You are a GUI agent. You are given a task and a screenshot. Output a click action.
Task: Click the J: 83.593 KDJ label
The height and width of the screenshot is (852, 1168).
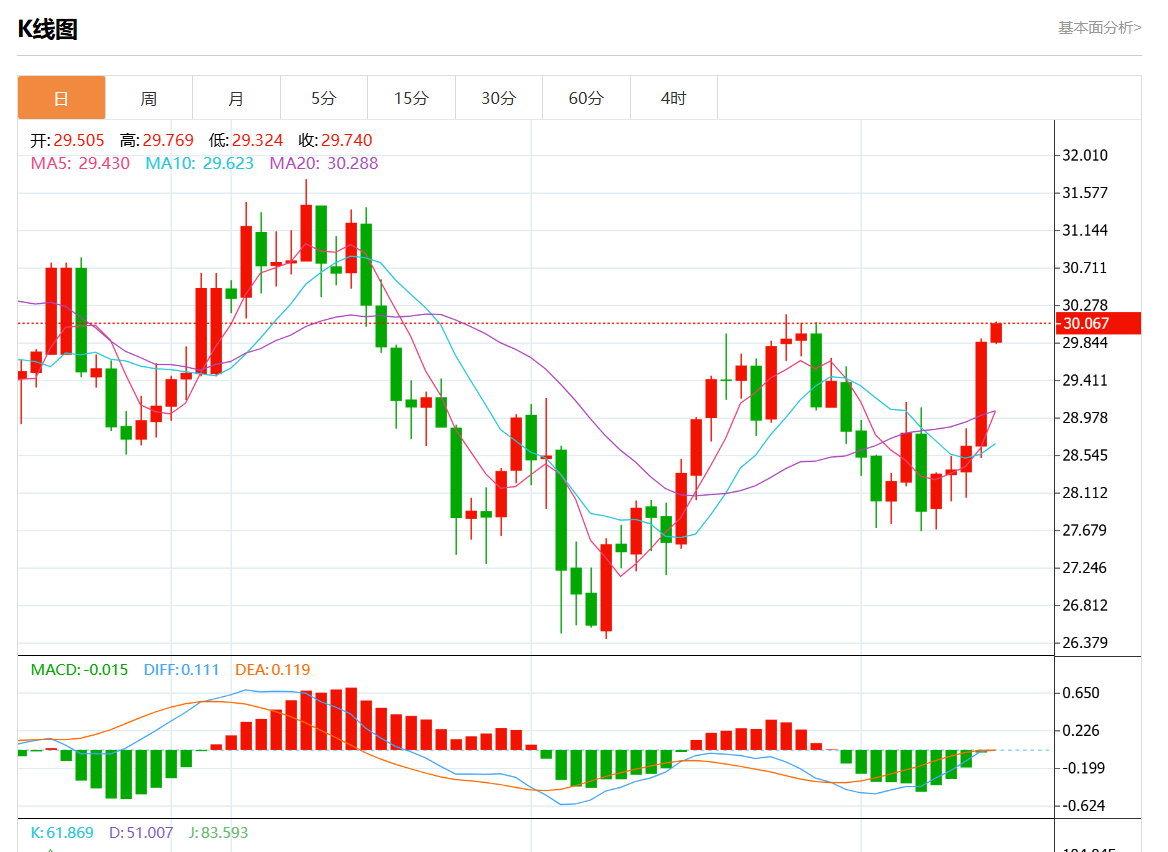tap(218, 833)
